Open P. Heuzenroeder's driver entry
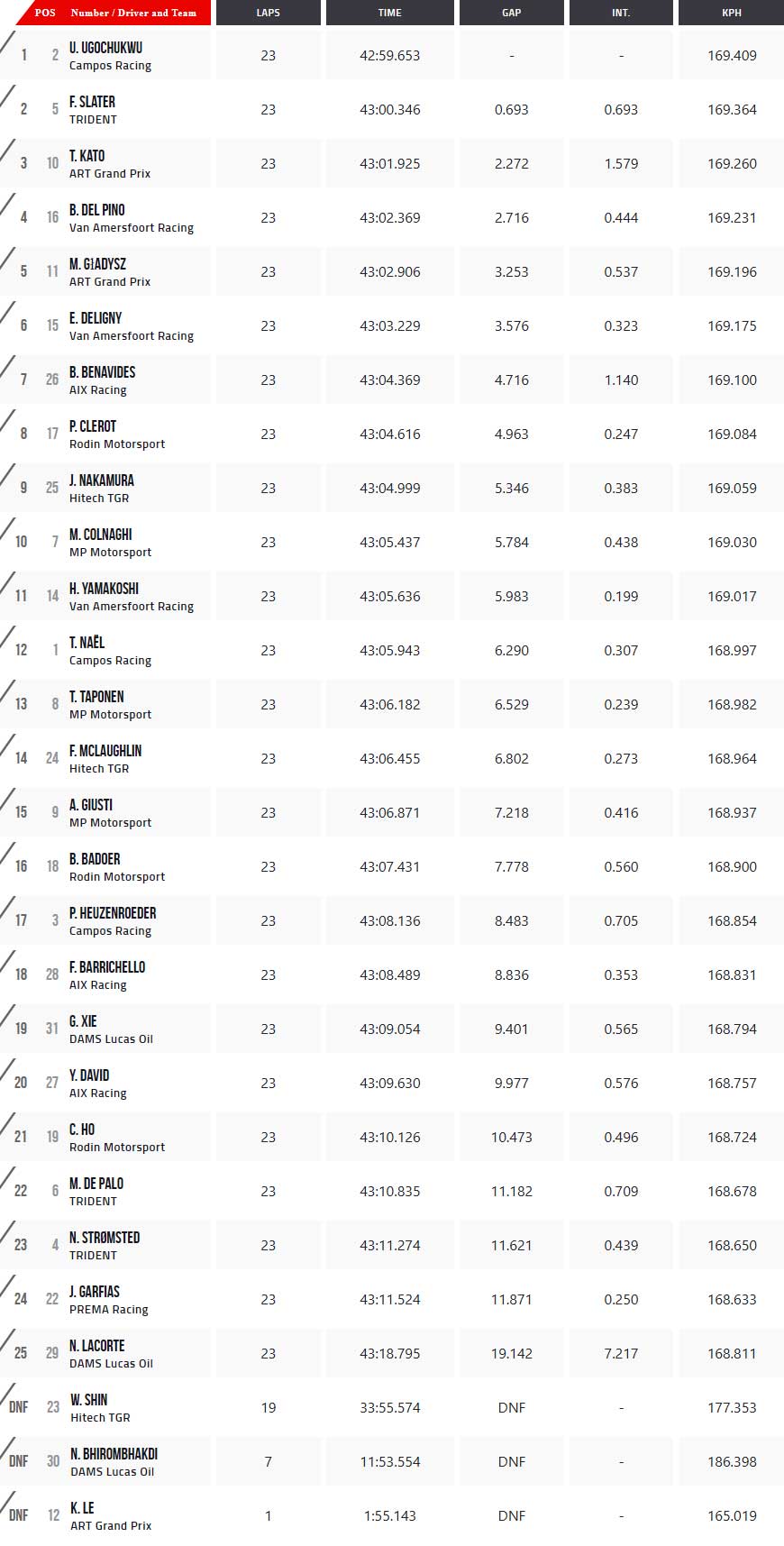The image size is (784, 1546). point(113,913)
